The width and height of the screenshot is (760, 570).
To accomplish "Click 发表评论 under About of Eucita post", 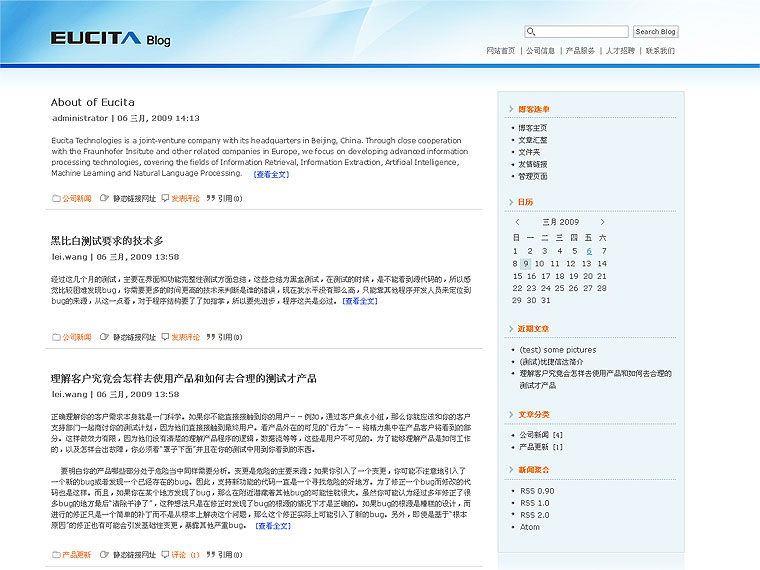I will 186,198.
